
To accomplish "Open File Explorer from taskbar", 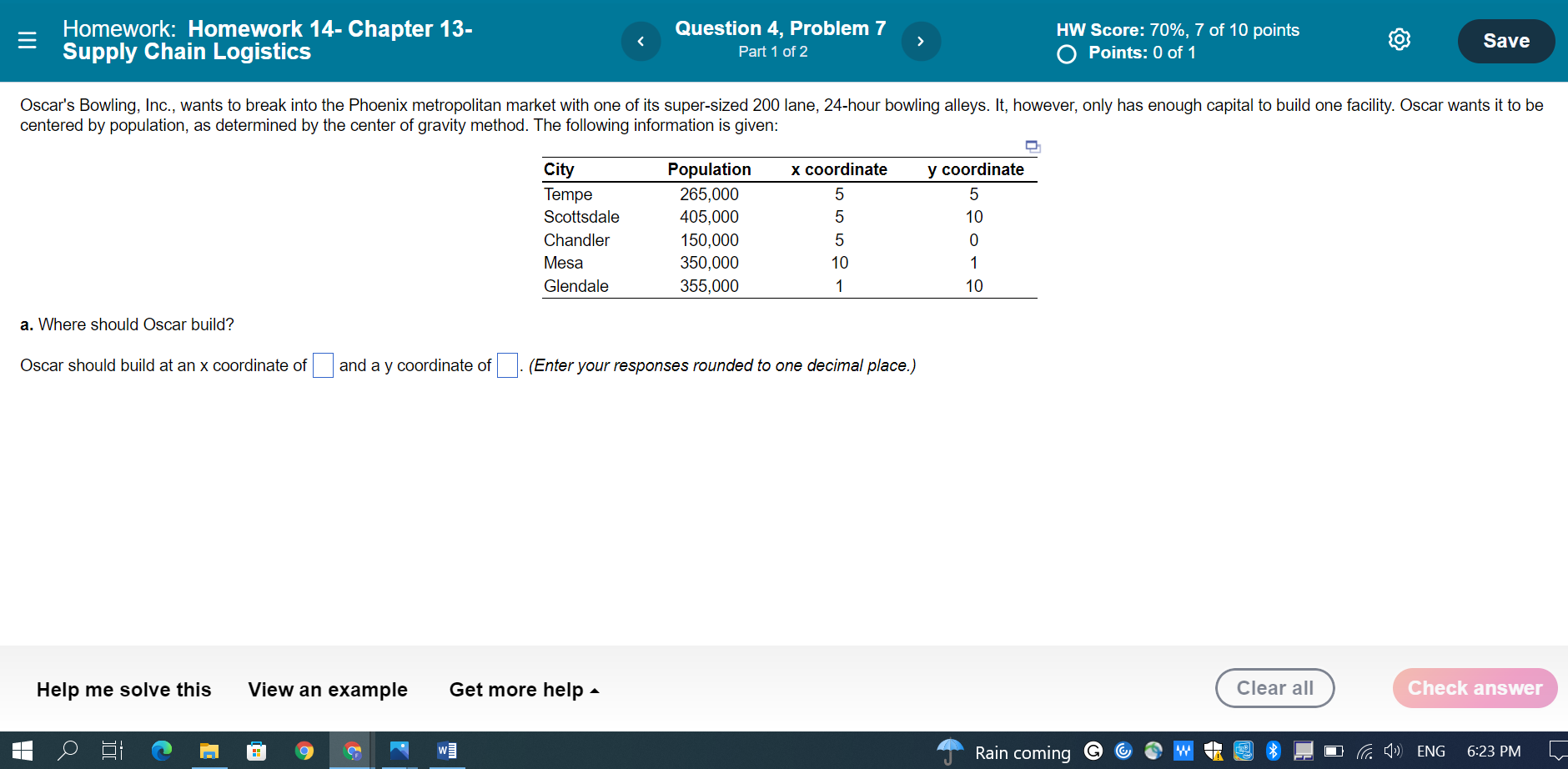I will pyautogui.click(x=209, y=751).
